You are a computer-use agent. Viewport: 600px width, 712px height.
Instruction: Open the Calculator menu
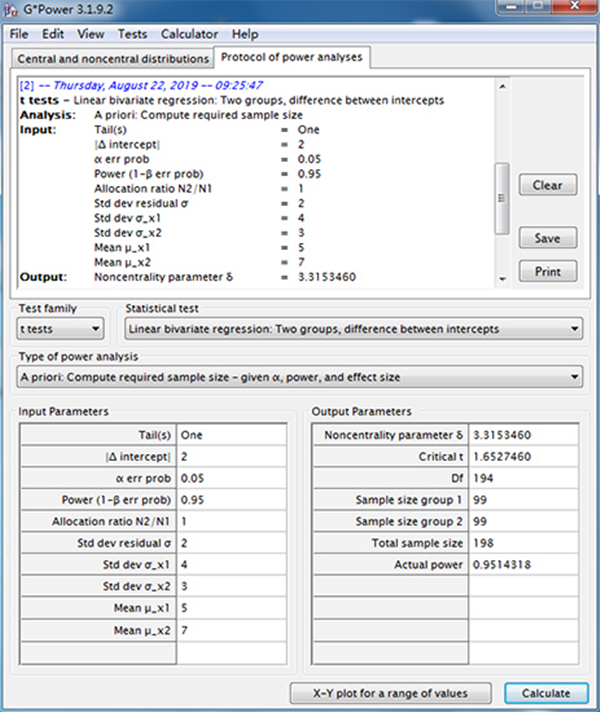189,34
